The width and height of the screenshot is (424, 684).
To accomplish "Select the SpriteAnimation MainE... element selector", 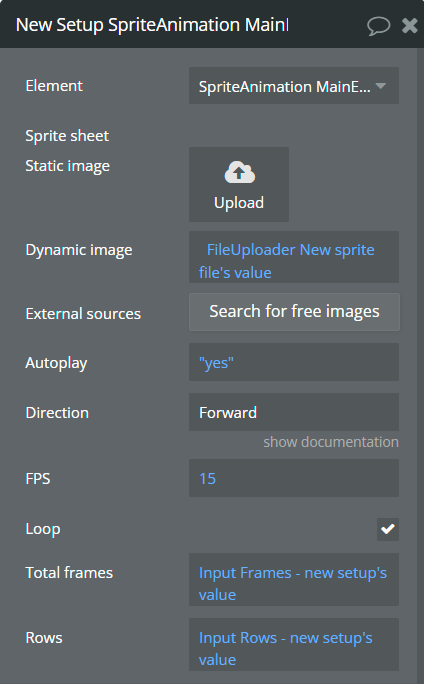I will click(x=294, y=86).
